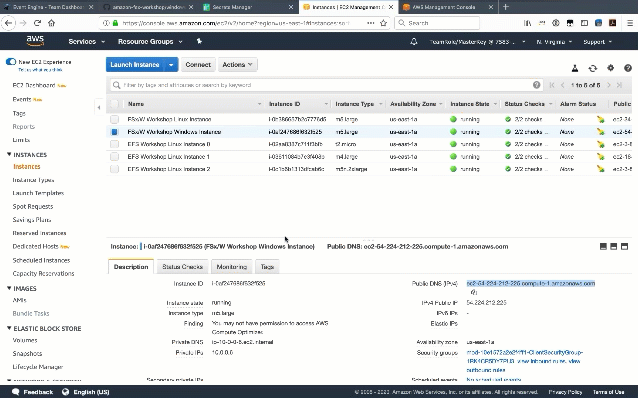Open the Resource Groups menu
638x398 pixels.
coord(150,42)
